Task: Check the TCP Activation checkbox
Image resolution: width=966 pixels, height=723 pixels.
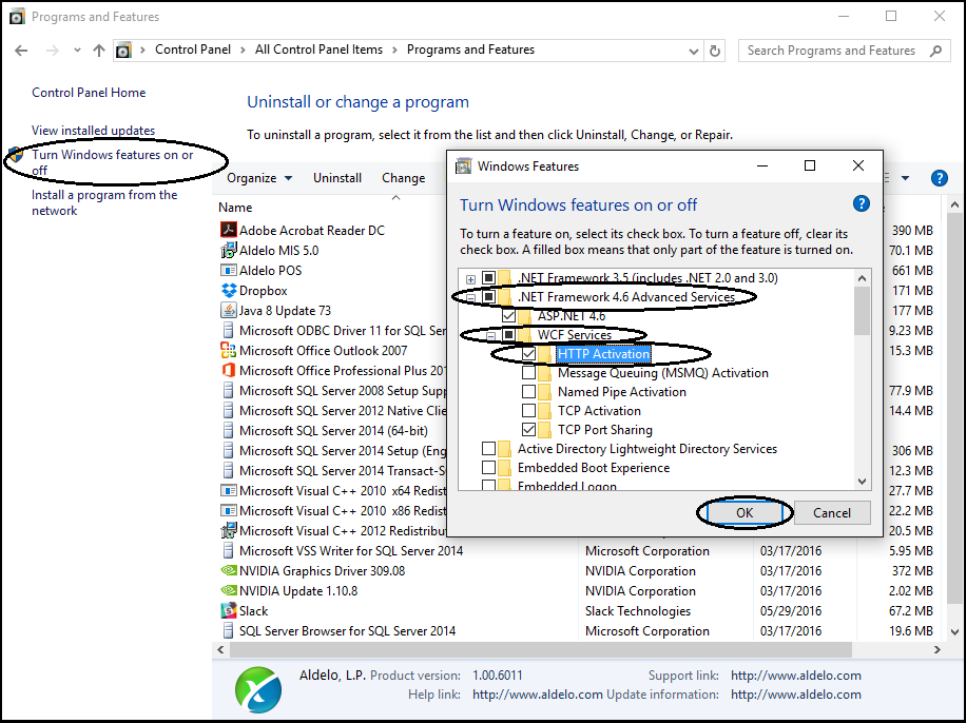Action: pyautogui.click(x=529, y=411)
